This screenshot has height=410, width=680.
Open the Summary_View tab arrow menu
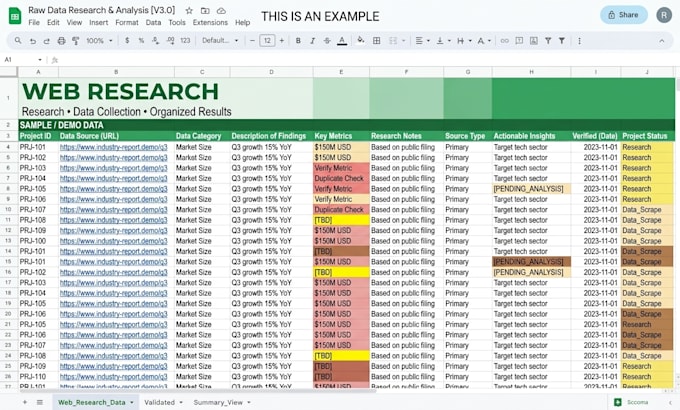(249, 402)
